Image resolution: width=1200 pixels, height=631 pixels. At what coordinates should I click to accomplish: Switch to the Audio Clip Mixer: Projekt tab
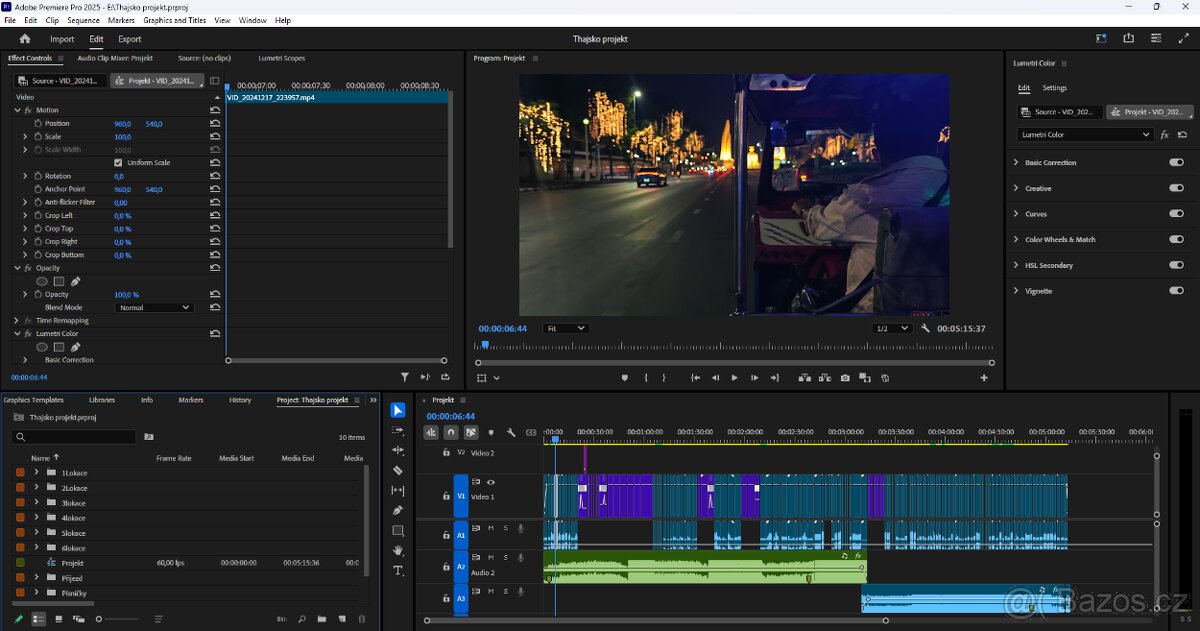[x=115, y=58]
